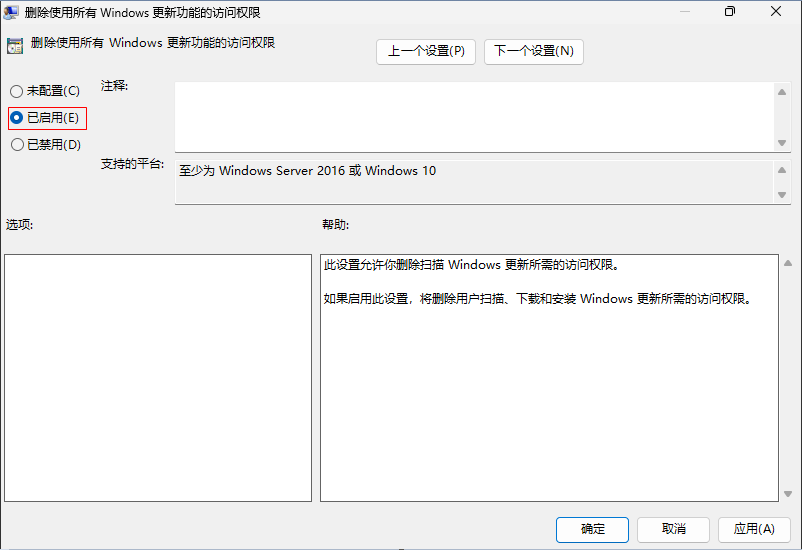Screen dimensions: 802x550
Task: Click the heading 删除使用所有 Windows 更新功能的访问权限 below title bar
Action: (x=153, y=43)
